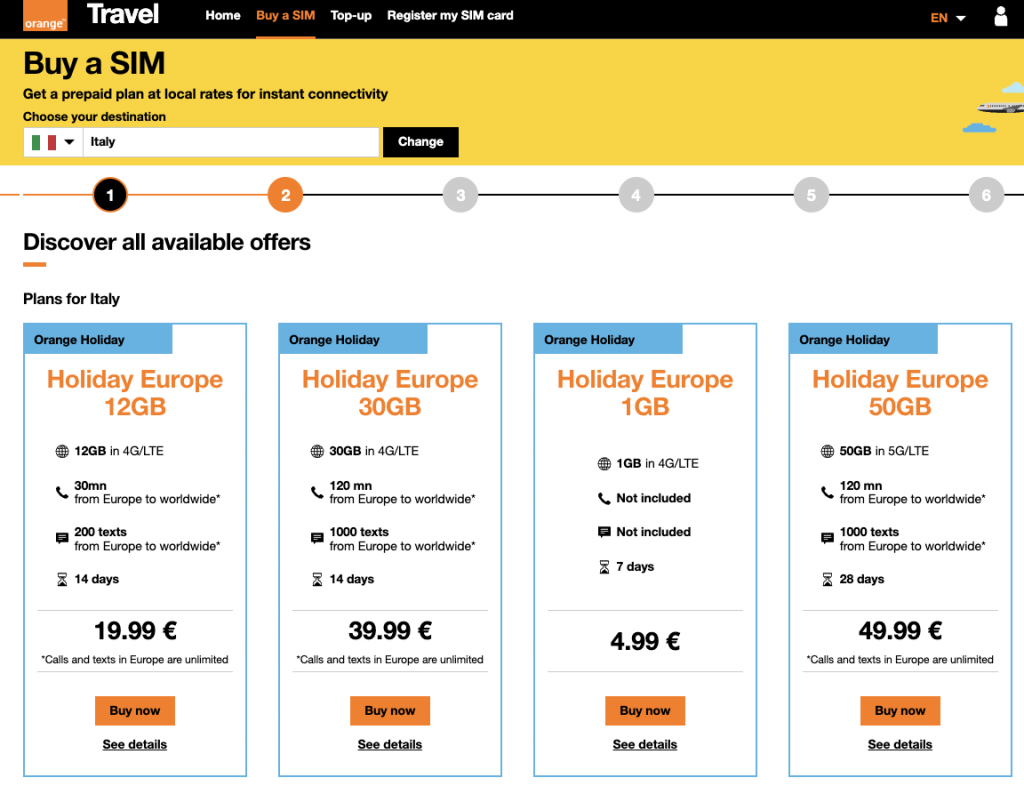Click the hourglass icon in 1GB plan

click(x=604, y=567)
